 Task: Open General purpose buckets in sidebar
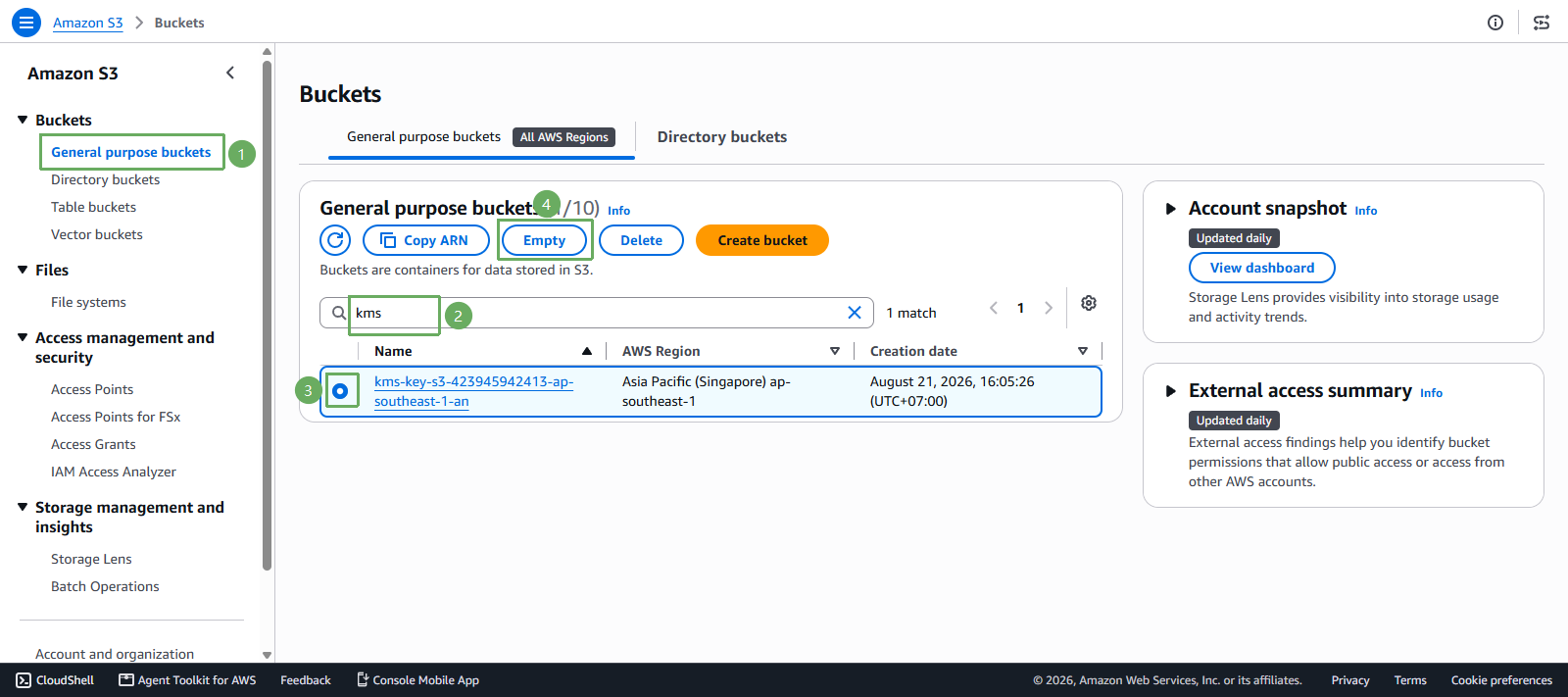click(x=131, y=152)
